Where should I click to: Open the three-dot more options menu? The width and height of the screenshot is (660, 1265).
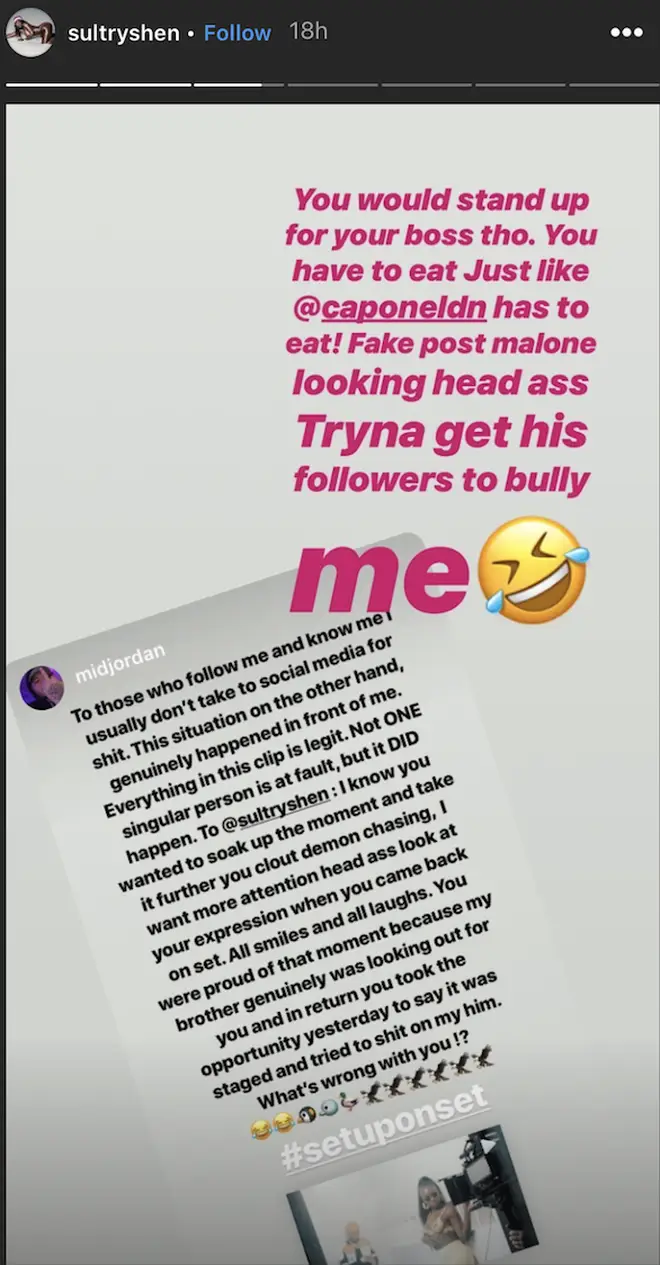(626, 33)
